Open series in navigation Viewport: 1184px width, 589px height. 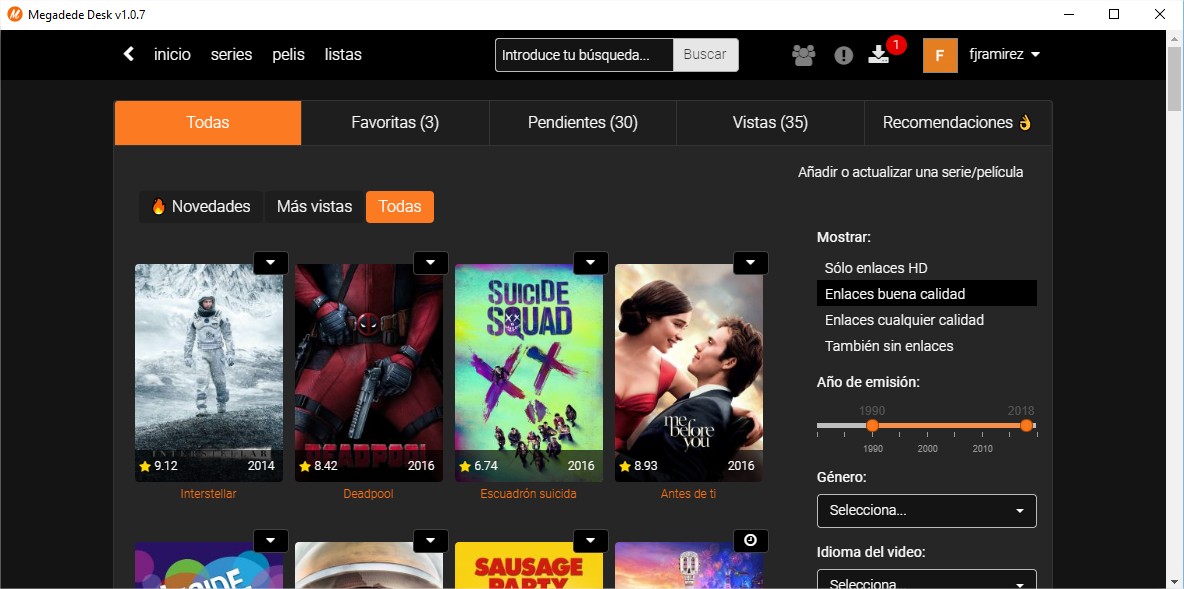pyautogui.click(x=231, y=54)
